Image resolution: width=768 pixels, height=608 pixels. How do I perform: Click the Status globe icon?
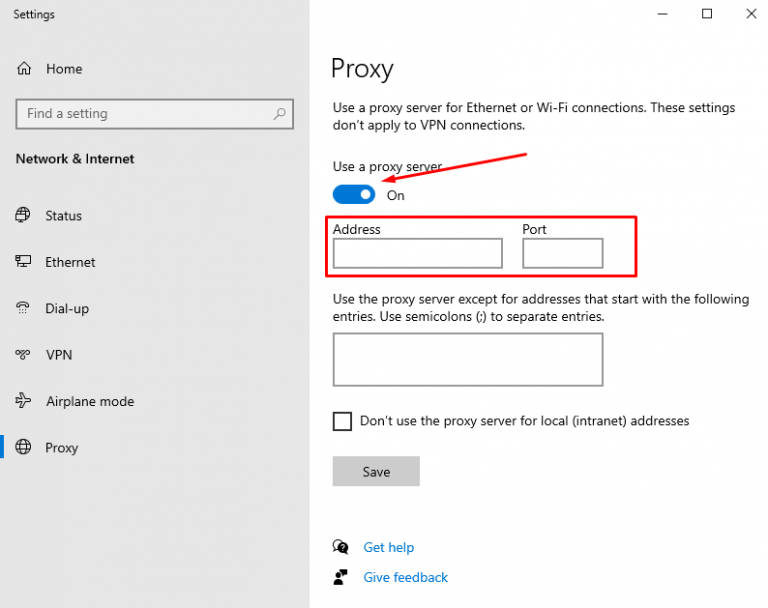click(23, 215)
